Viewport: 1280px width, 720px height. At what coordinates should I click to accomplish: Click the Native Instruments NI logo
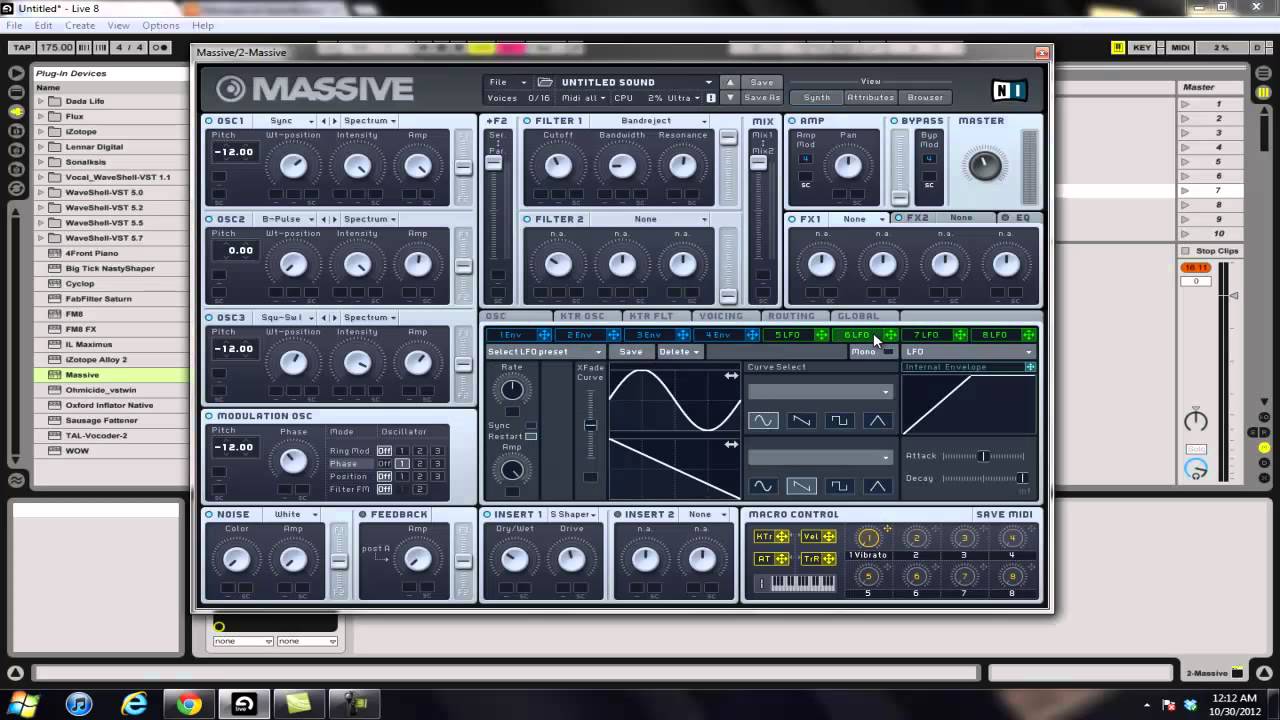(x=1010, y=91)
